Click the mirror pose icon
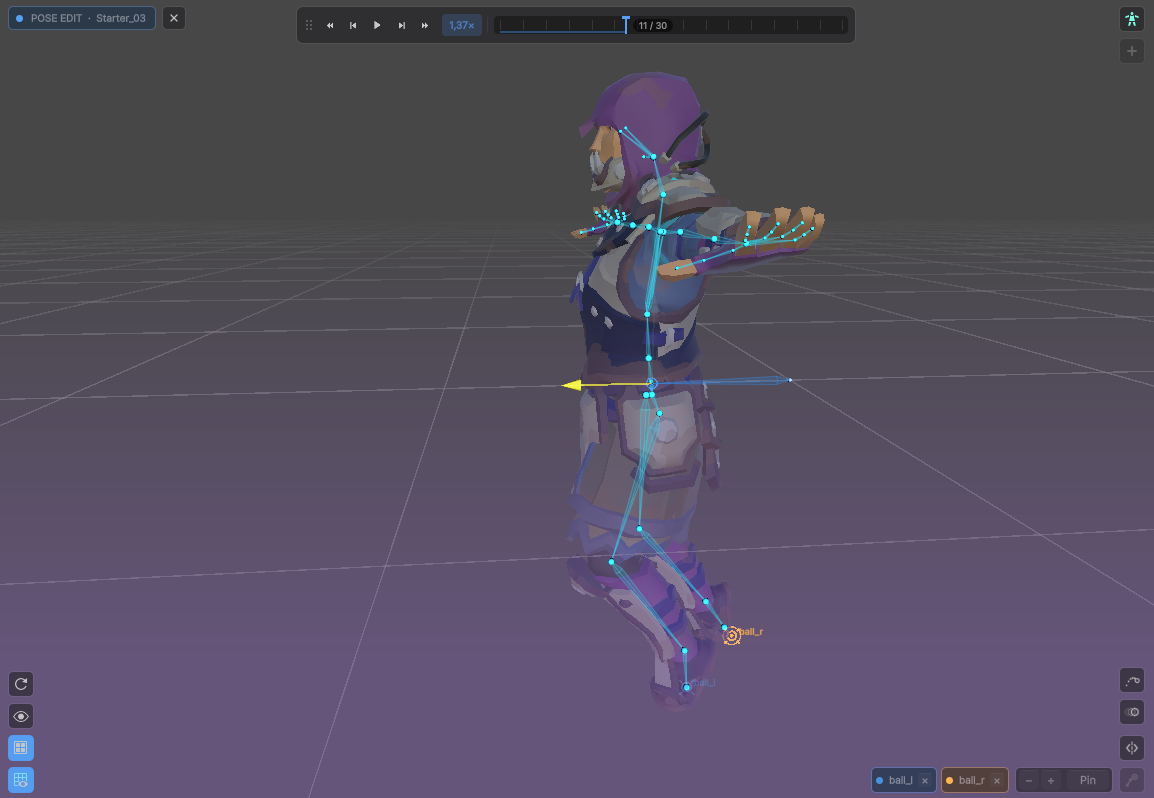The width and height of the screenshot is (1154, 798). pos(1132,748)
